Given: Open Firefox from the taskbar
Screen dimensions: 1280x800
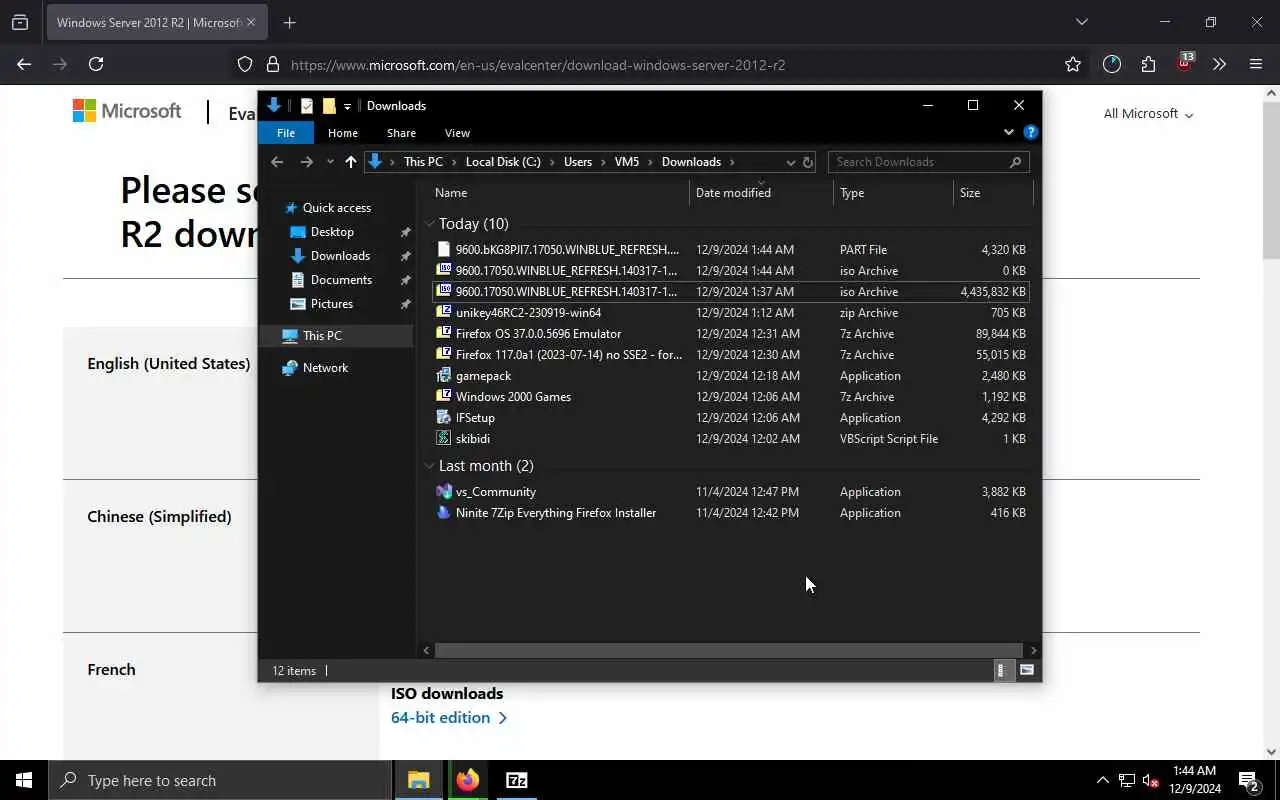Looking at the screenshot, I should [x=468, y=780].
